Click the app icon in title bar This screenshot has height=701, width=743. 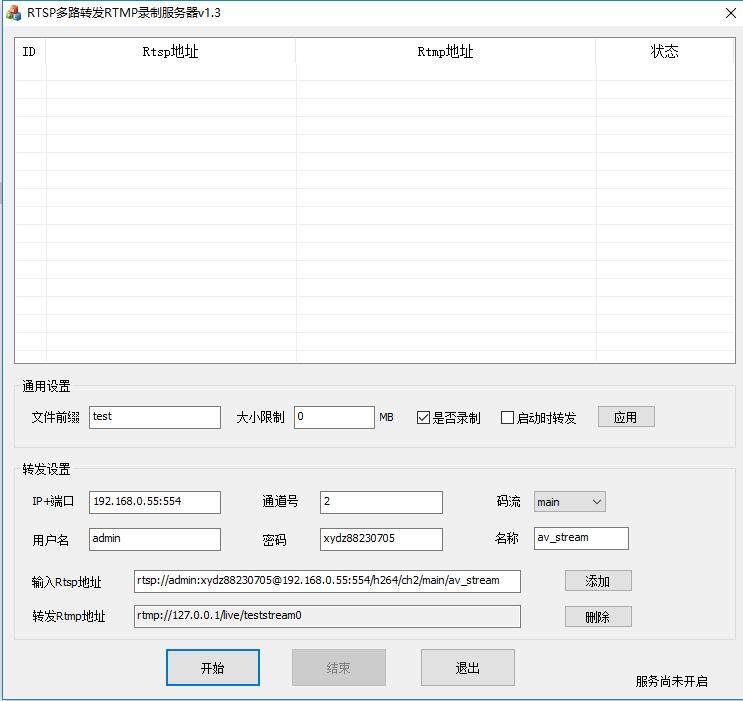[14, 13]
